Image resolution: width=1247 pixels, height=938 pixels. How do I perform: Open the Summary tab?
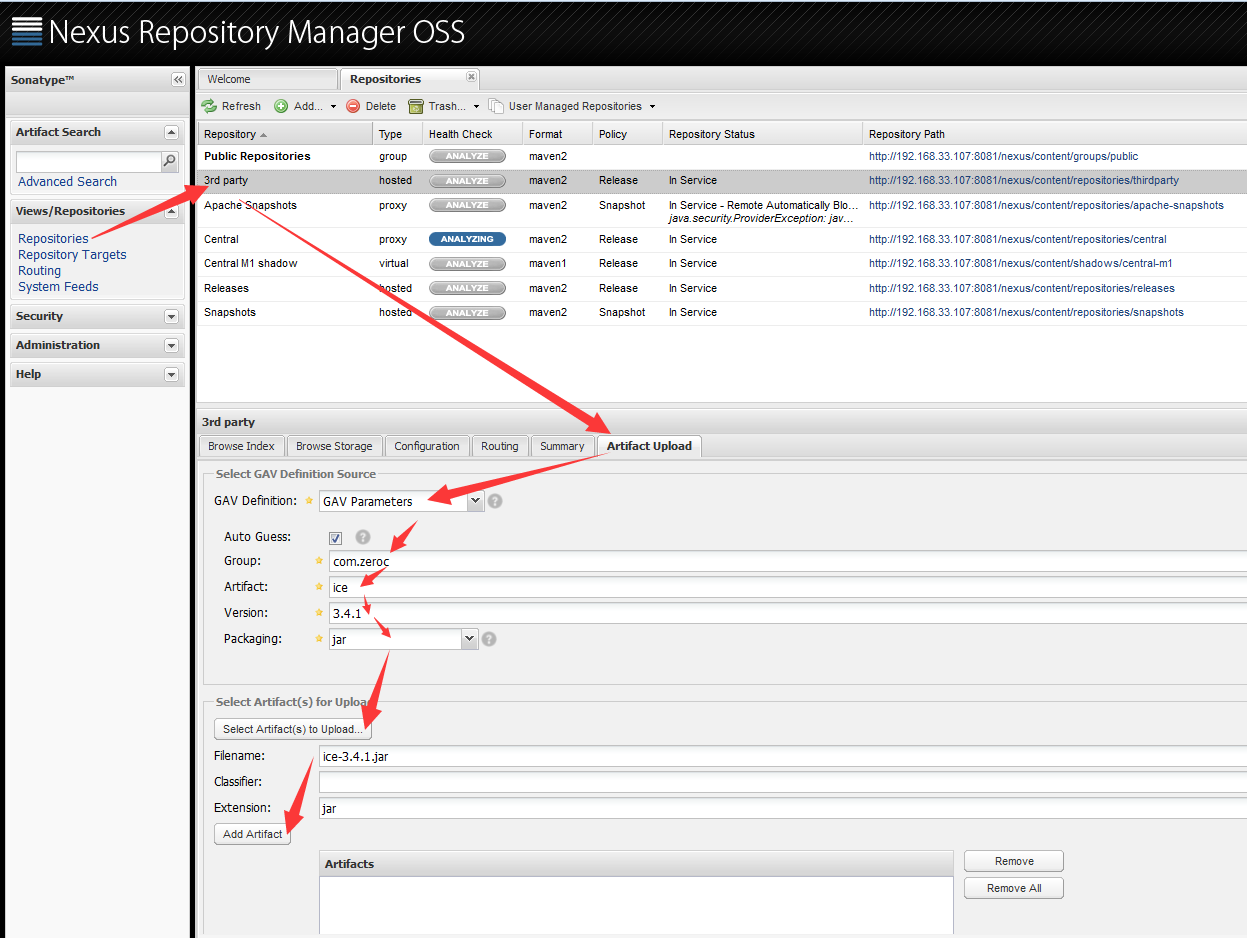click(x=562, y=446)
